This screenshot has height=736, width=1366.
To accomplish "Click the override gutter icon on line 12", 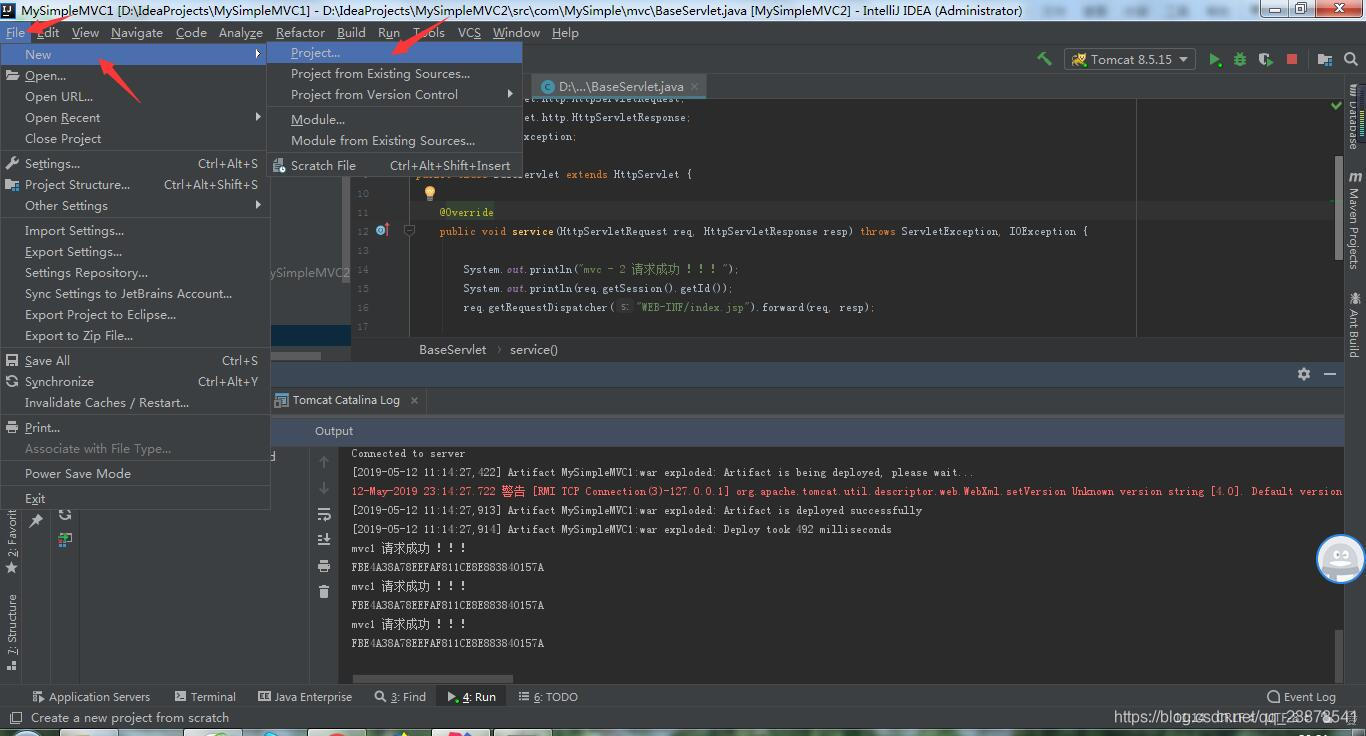I will (381, 231).
